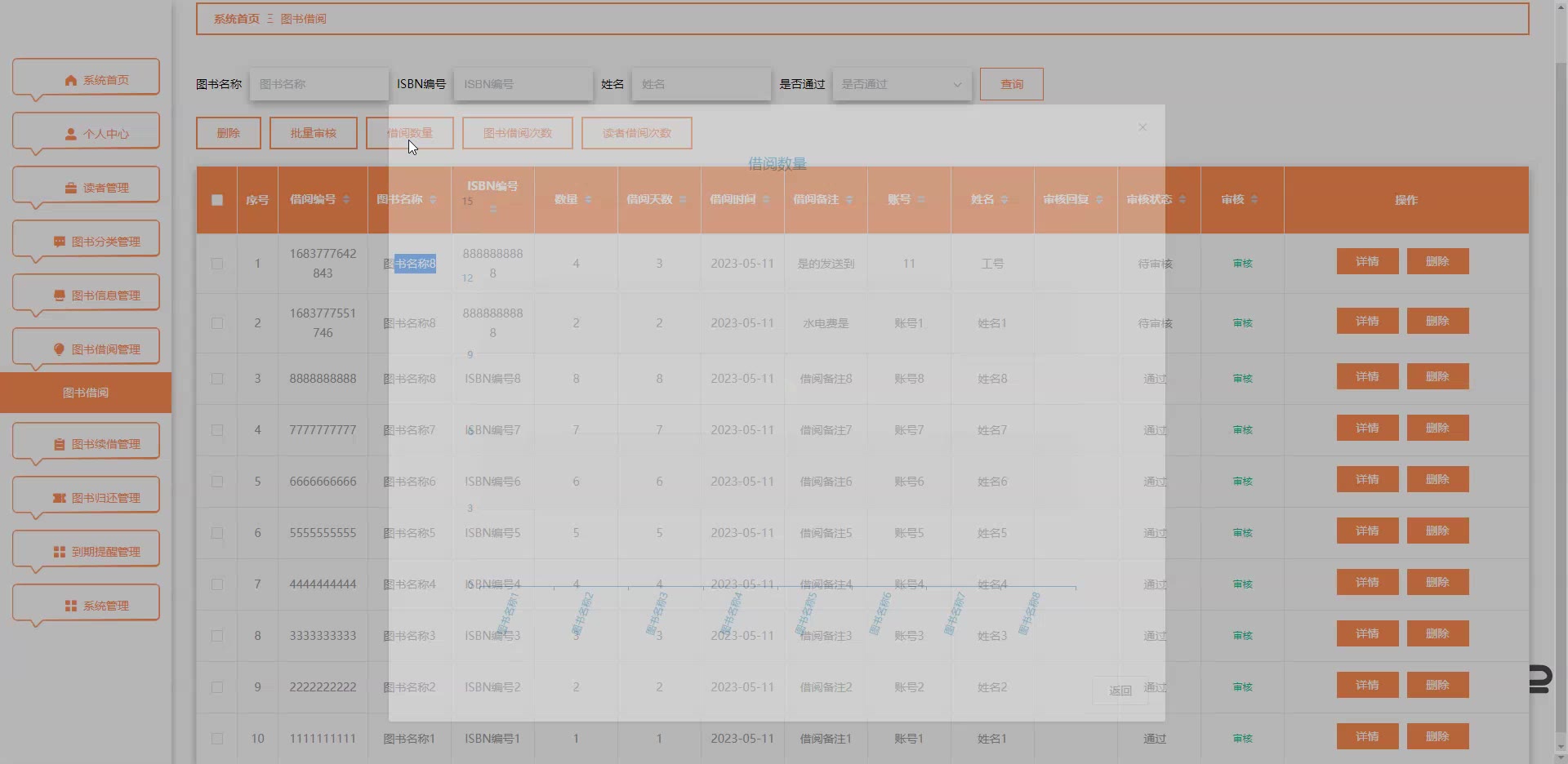
Task: Select the checkbox for row 5
Action: coord(217,482)
